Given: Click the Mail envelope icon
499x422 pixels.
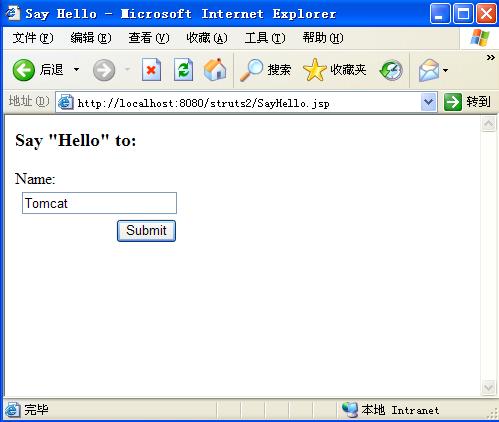Looking at the screenshot, I should [429, 70].
